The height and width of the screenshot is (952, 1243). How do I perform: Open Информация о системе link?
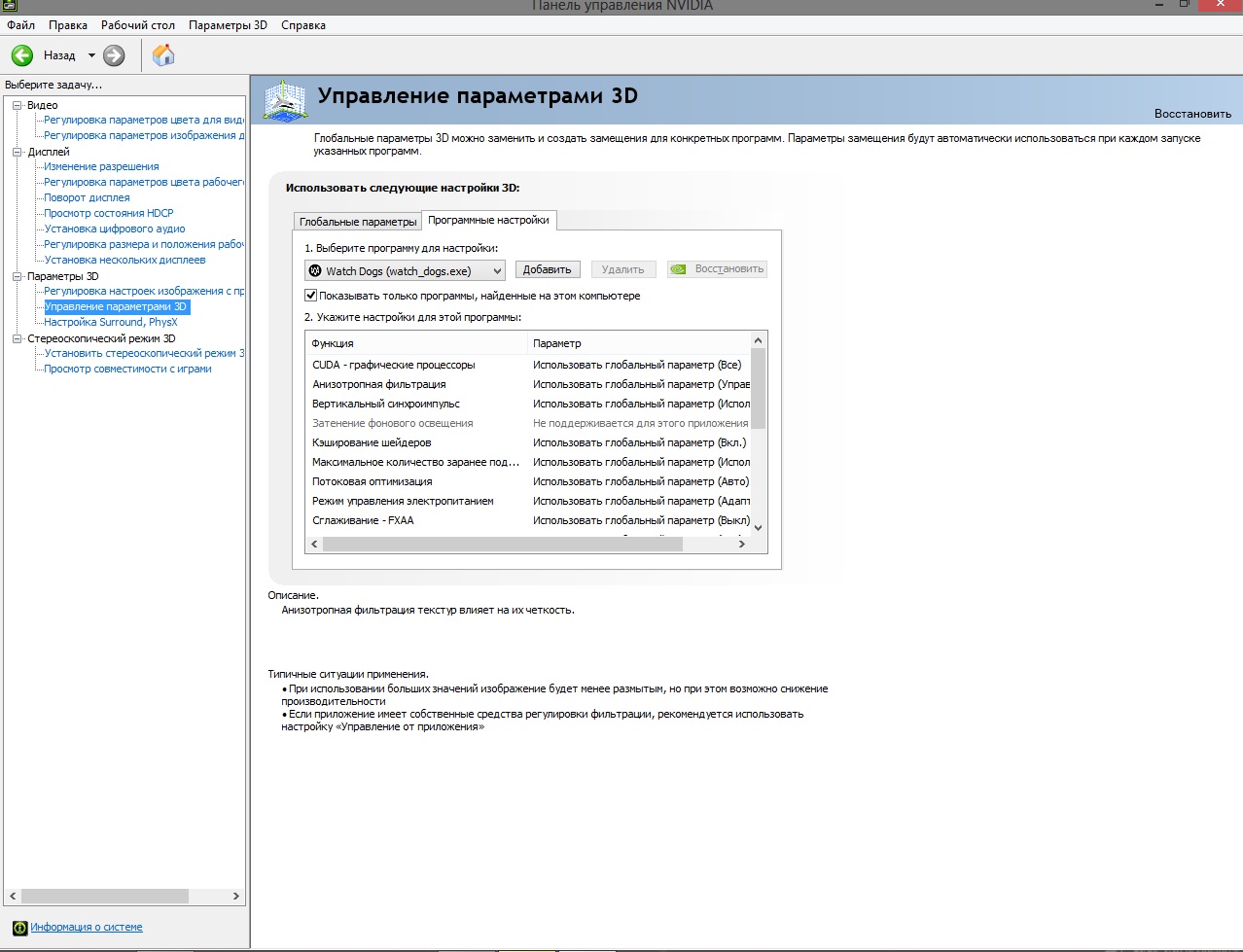pos(87,928)
